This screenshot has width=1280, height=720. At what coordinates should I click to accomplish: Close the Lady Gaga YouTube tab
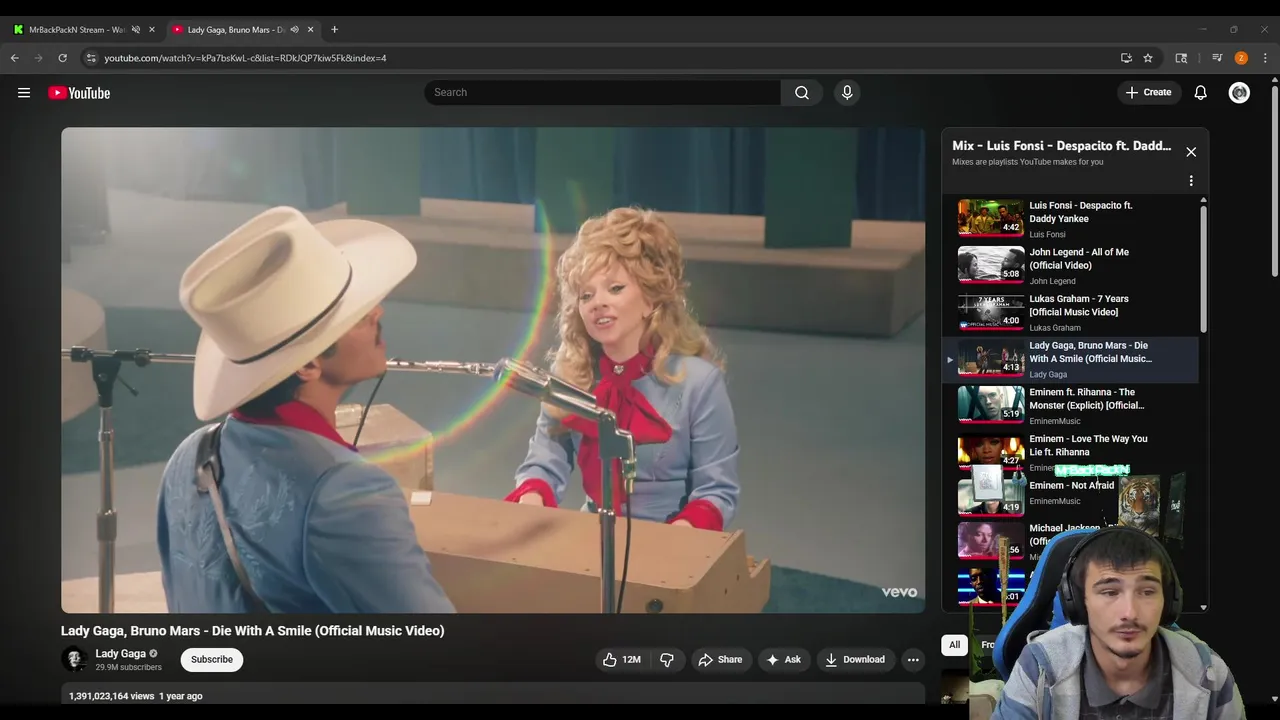tap(310, 30)
